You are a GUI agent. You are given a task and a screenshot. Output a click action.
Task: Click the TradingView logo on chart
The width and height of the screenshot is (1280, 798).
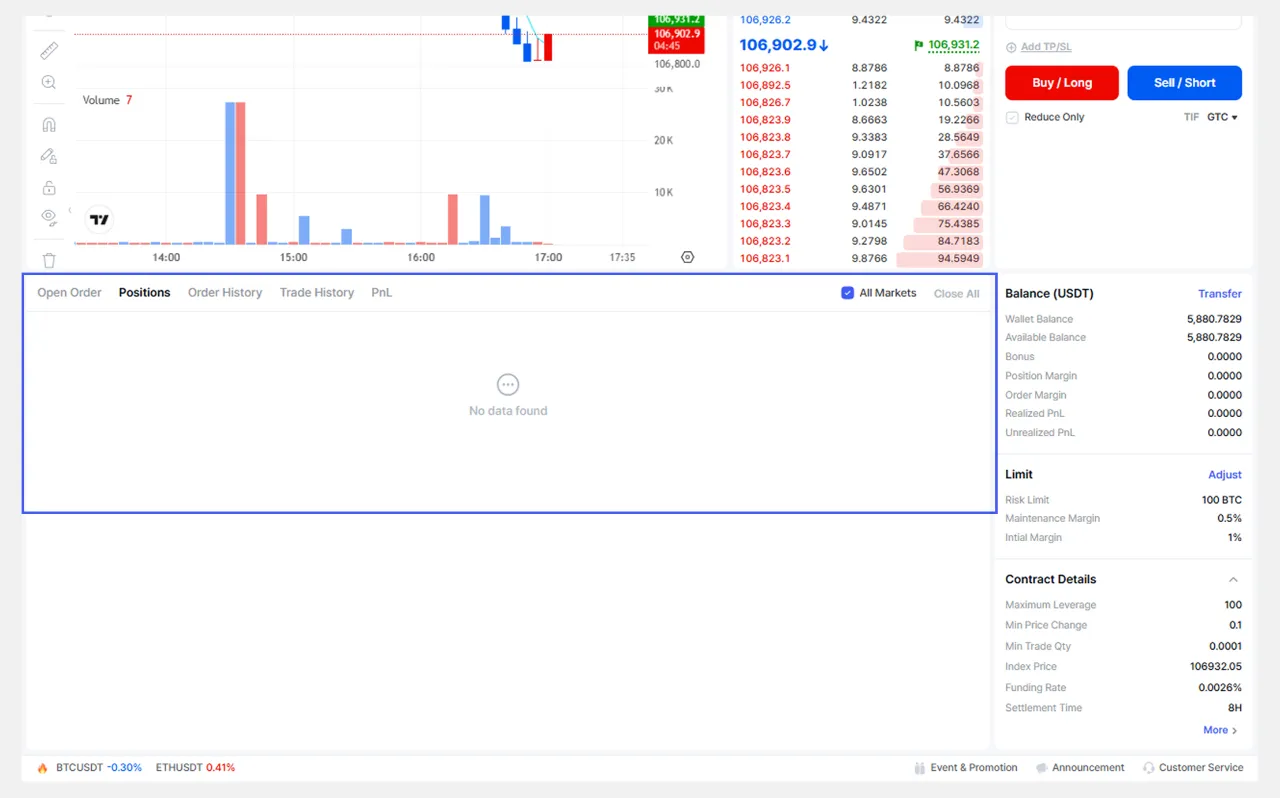pyautogui.click(x=99, y=220)
